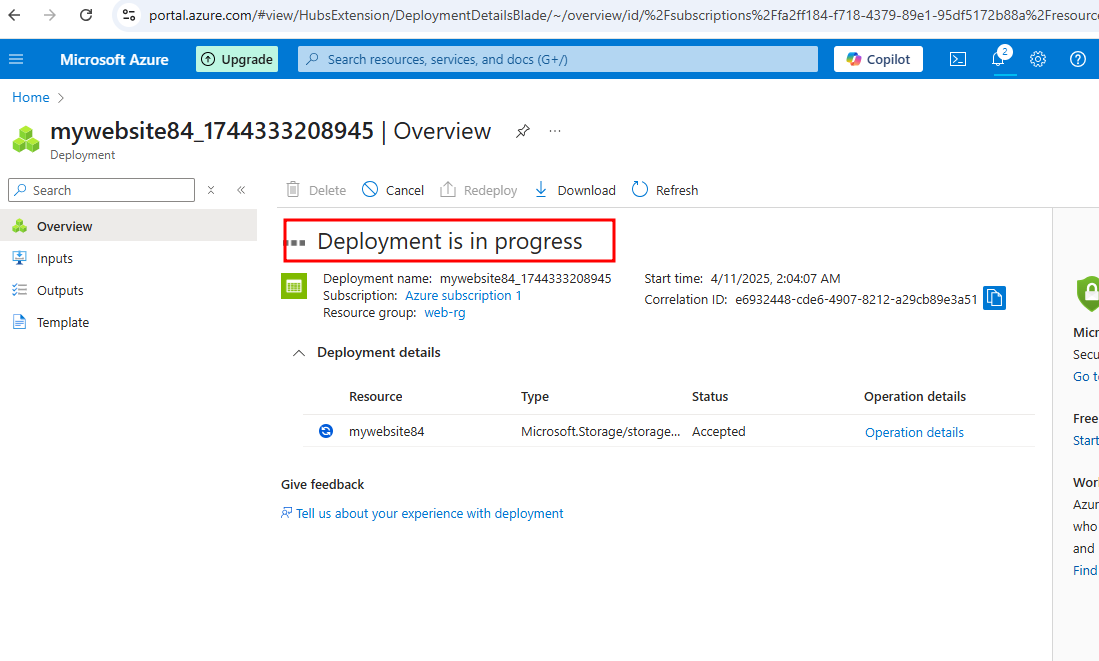Clear the sidebar search with the X icon
The width and height of the screenshot is (1099, 661).
coord(211,190)
